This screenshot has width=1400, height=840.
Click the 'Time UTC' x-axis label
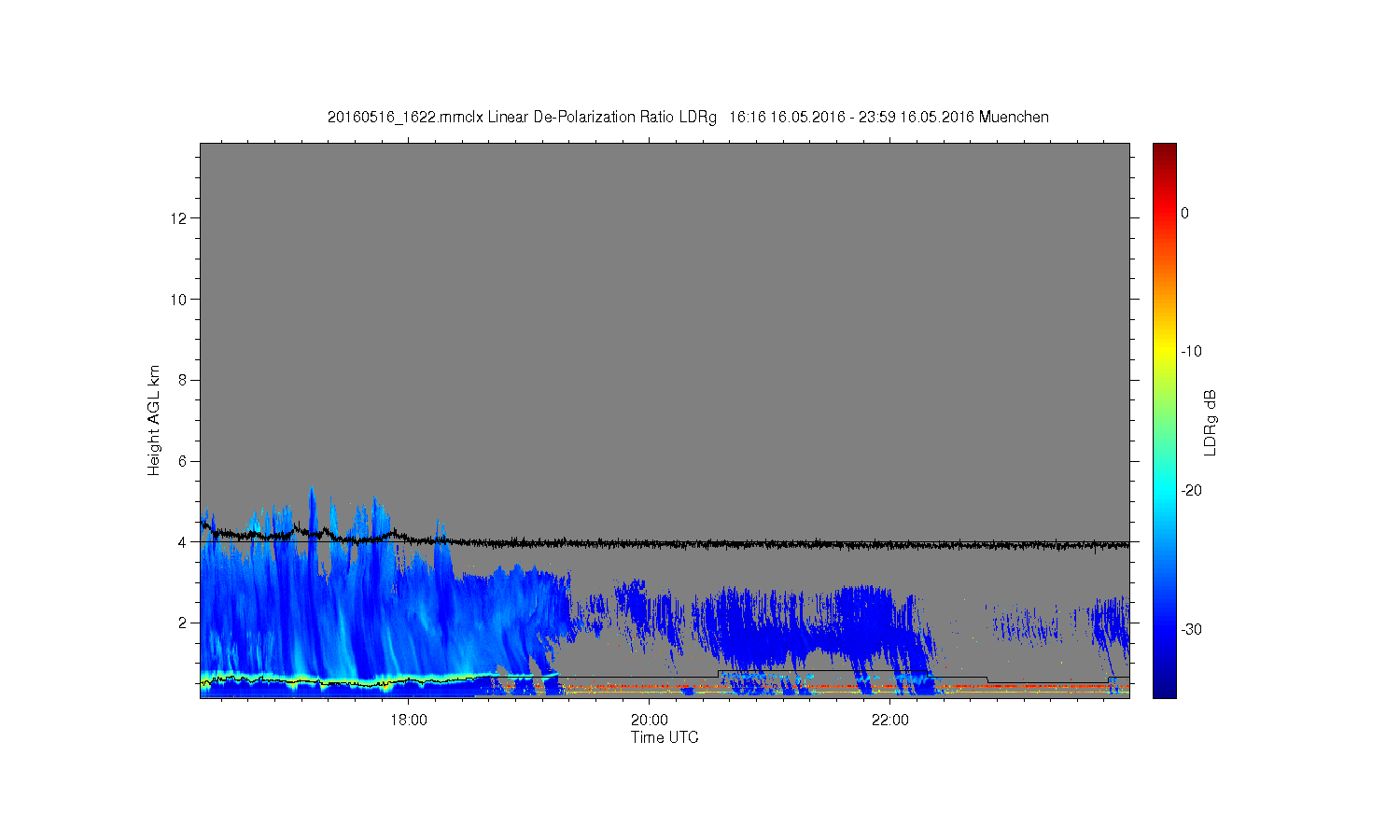tap(665, 737)
